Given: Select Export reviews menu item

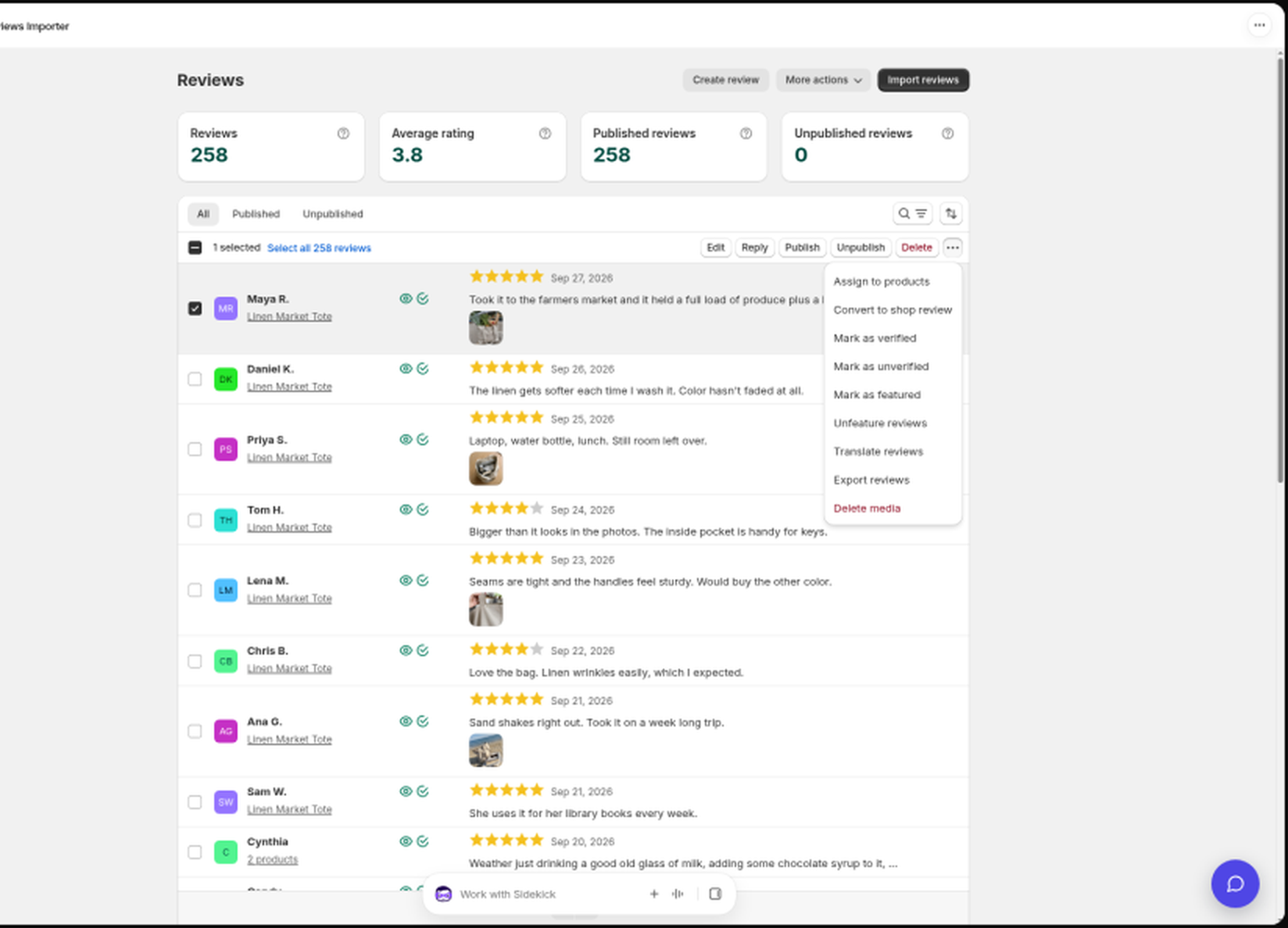Looking at the screenshot, I should (893, 480).
